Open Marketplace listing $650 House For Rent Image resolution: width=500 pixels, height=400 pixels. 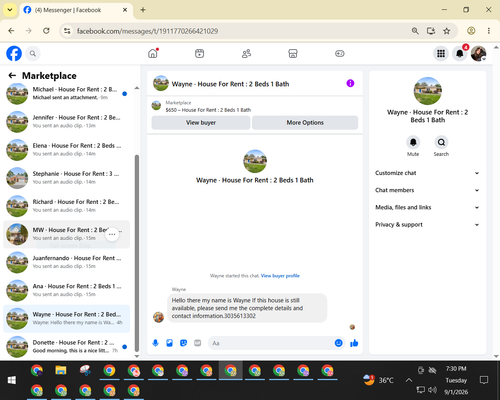tap(208, 110)
